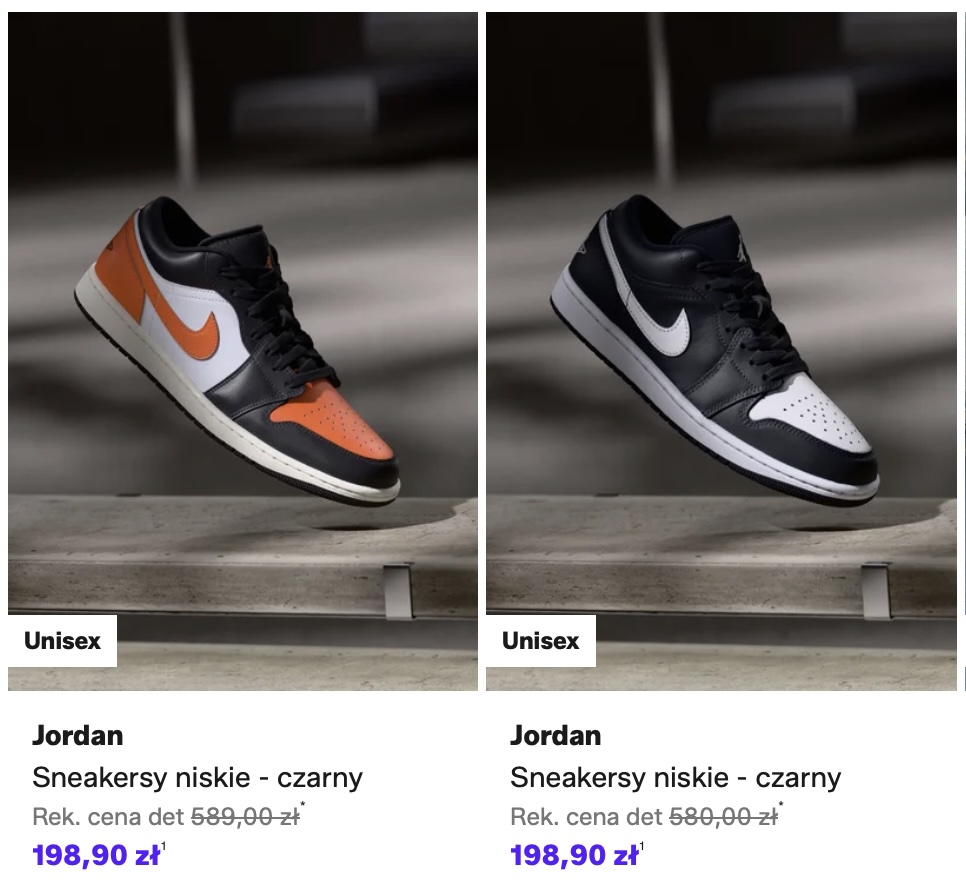Click the 'Rek. cena det' label under the orange sneaker
Viewport: 966px width, 882px height.
click(x=108, y=817)
